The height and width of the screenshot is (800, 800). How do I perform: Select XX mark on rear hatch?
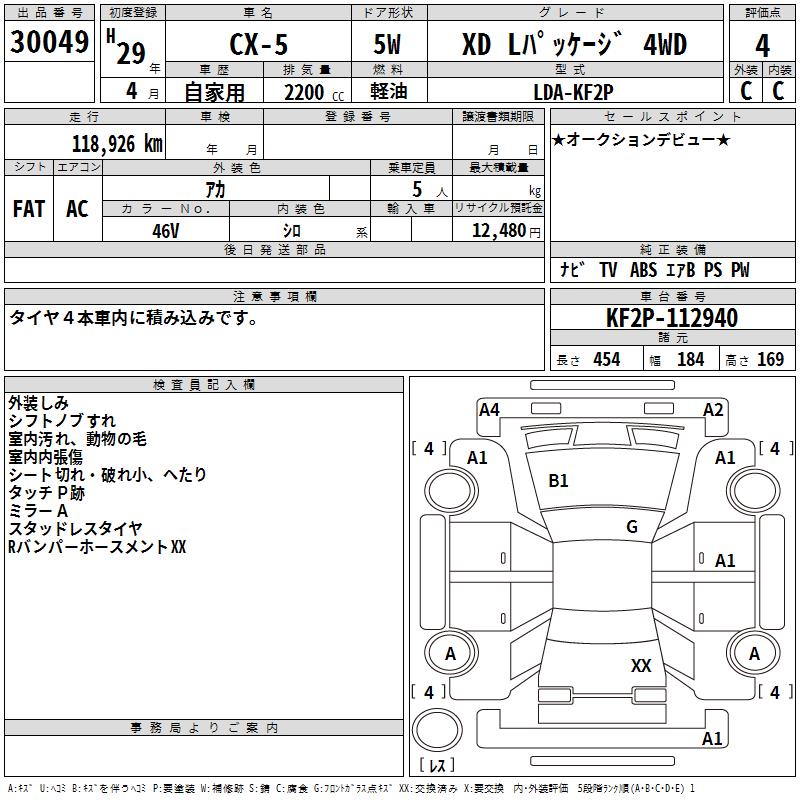641,665
